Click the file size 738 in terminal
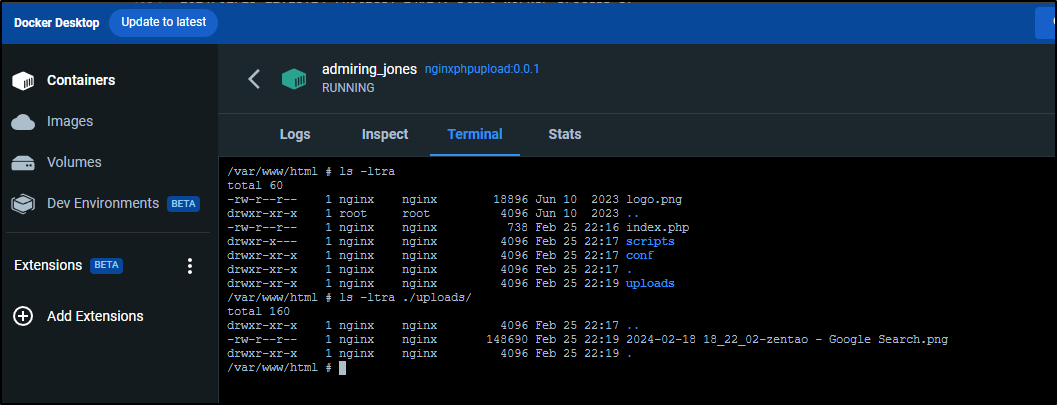 tap(518, 228)
